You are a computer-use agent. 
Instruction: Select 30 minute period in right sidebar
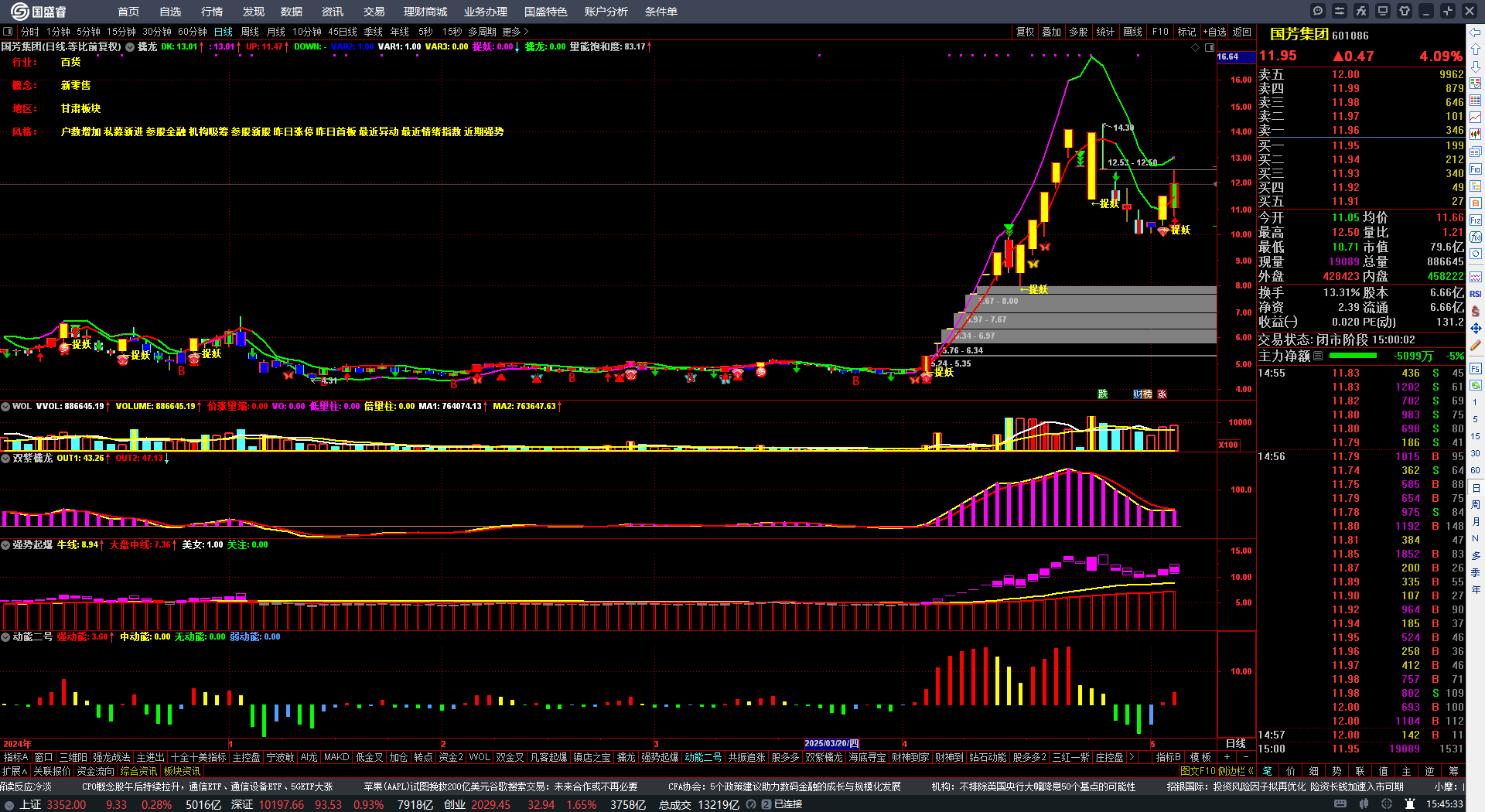point(1476,453)
